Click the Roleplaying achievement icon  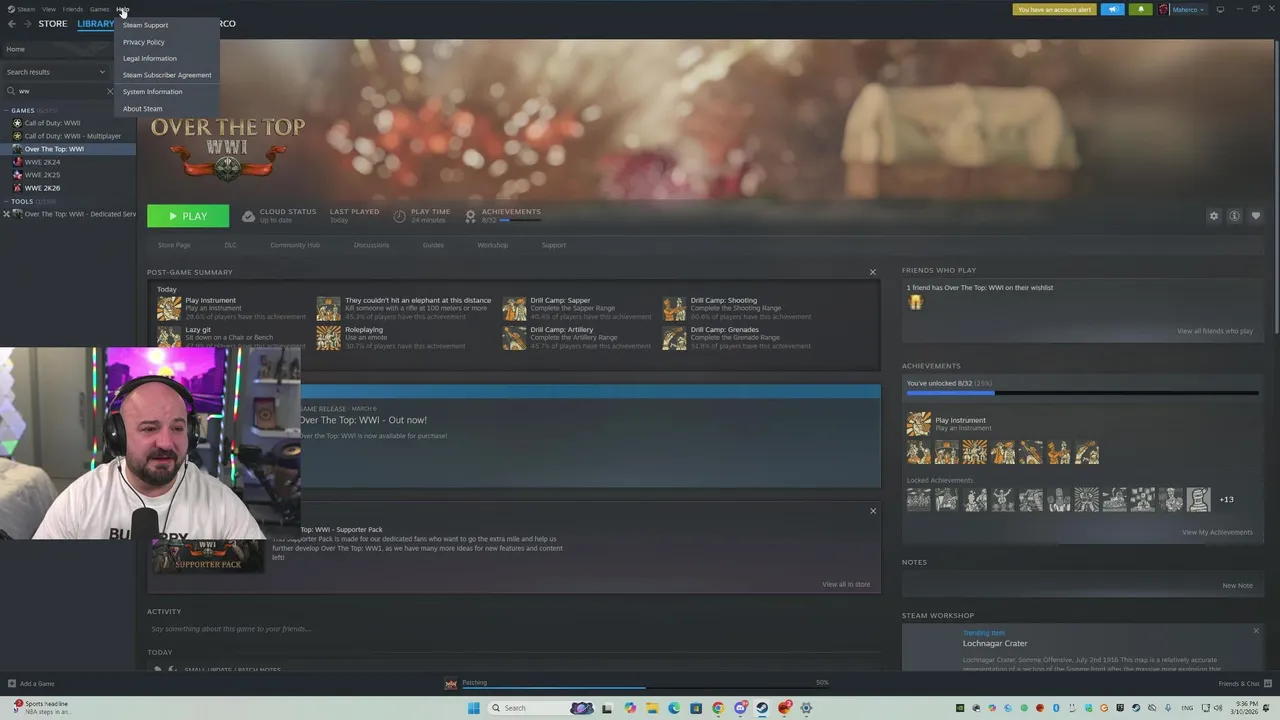tap(329, 337)
